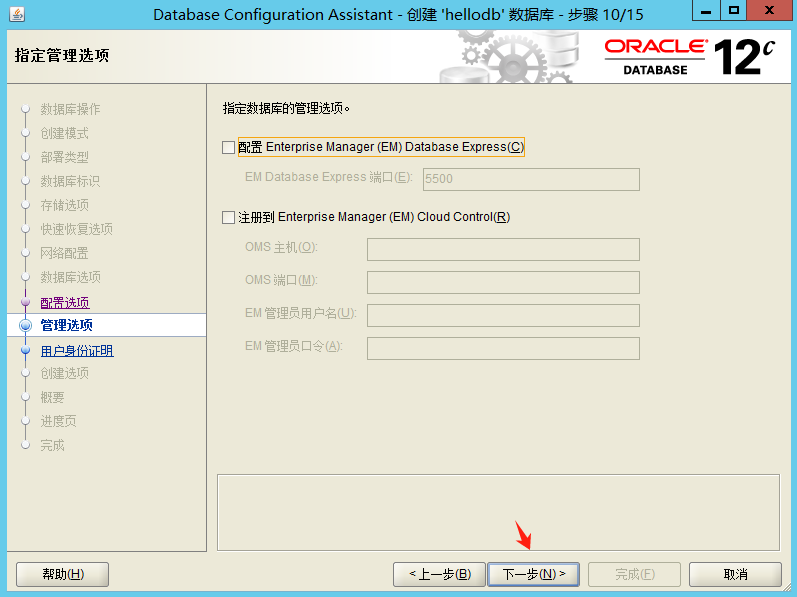Click 概要 step in sidebar
This screenshot has width=797, height=597.
click(x=52, y=397)
